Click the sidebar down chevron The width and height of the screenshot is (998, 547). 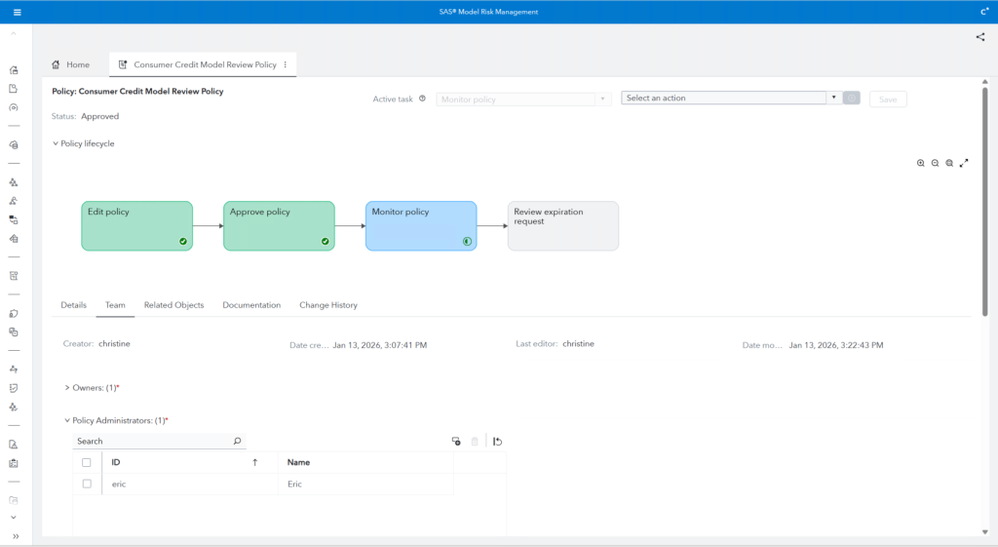pos(13,517)
